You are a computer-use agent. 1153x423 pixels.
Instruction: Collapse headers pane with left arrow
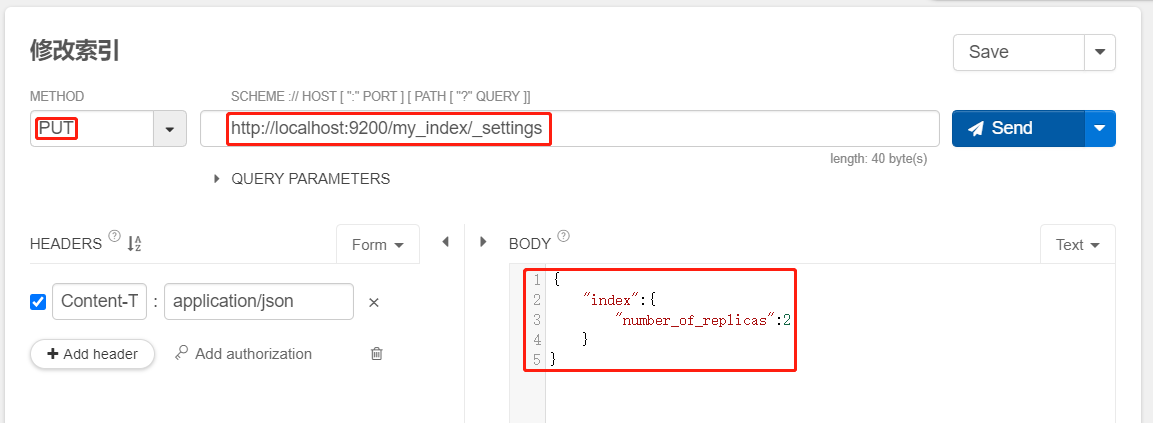pyautogui.click(x=445, y=241)
